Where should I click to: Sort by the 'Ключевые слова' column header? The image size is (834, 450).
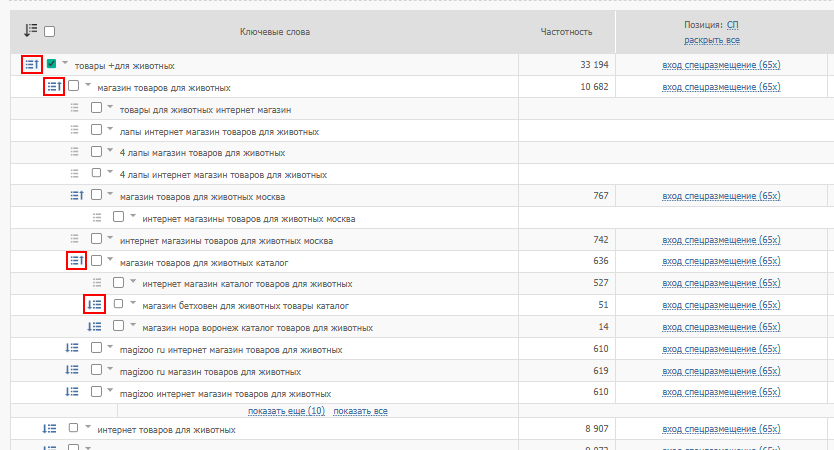coord(275,32)
